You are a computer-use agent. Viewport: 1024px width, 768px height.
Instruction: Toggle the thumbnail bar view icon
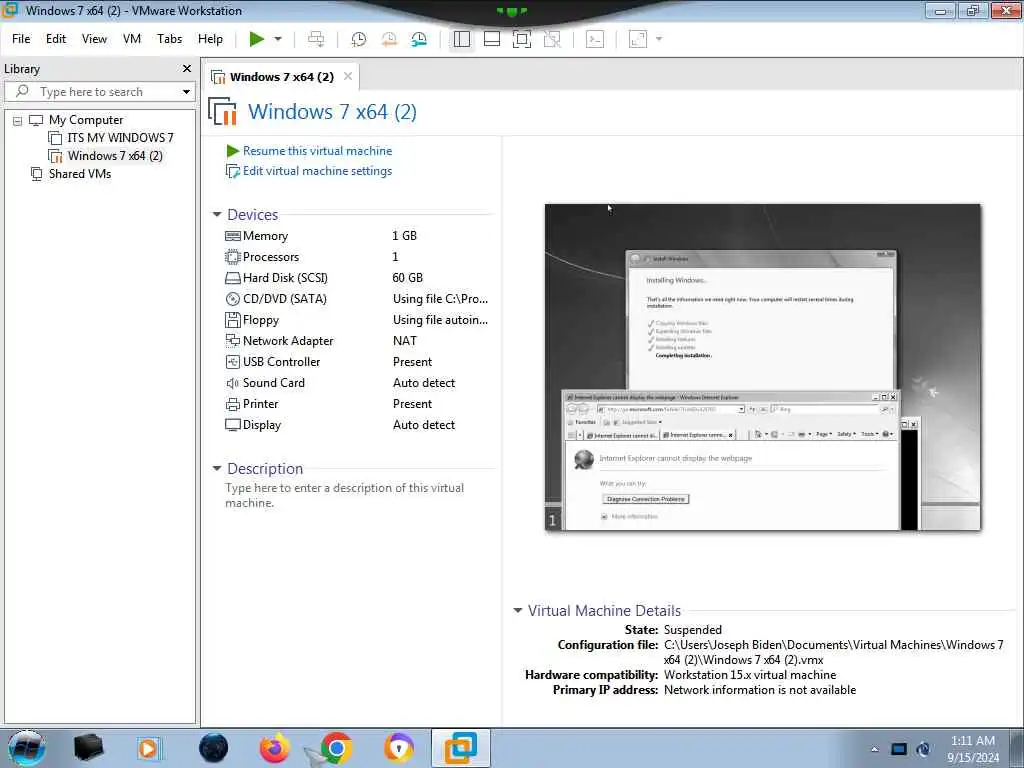(x=492, y=39)
